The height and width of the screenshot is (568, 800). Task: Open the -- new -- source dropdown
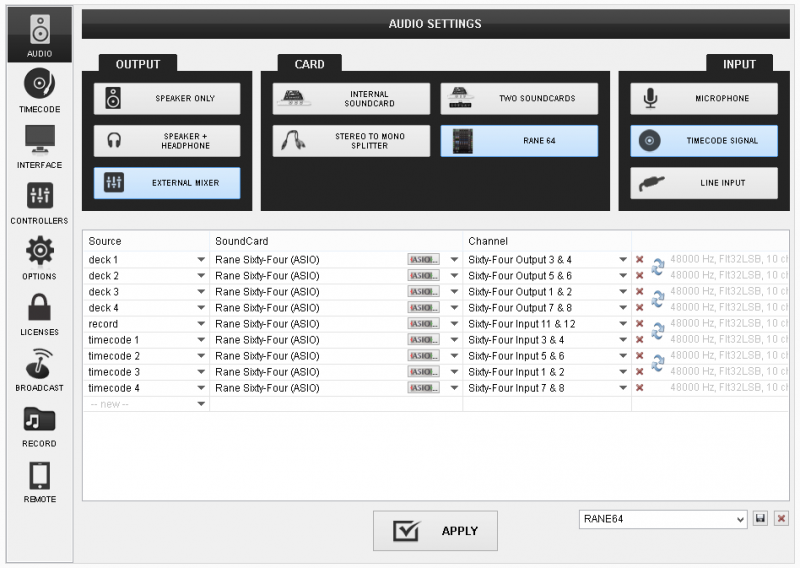click(x=201, y=404)
